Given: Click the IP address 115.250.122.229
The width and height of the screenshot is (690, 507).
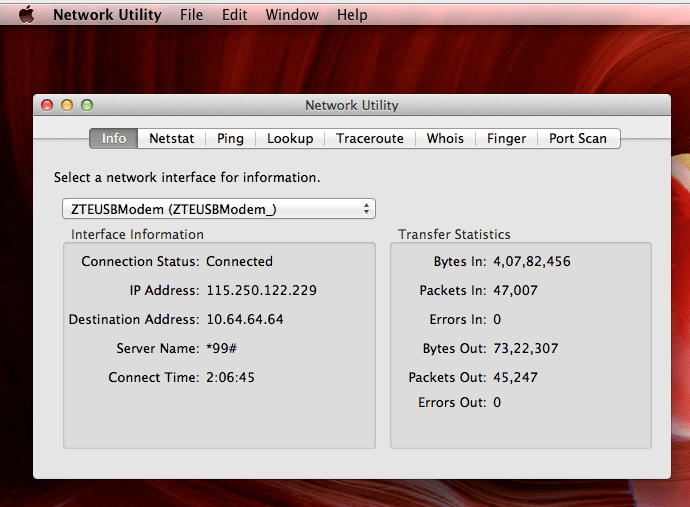Looking at the screenshot, I should pyautogui.click(x=261, y=290).
